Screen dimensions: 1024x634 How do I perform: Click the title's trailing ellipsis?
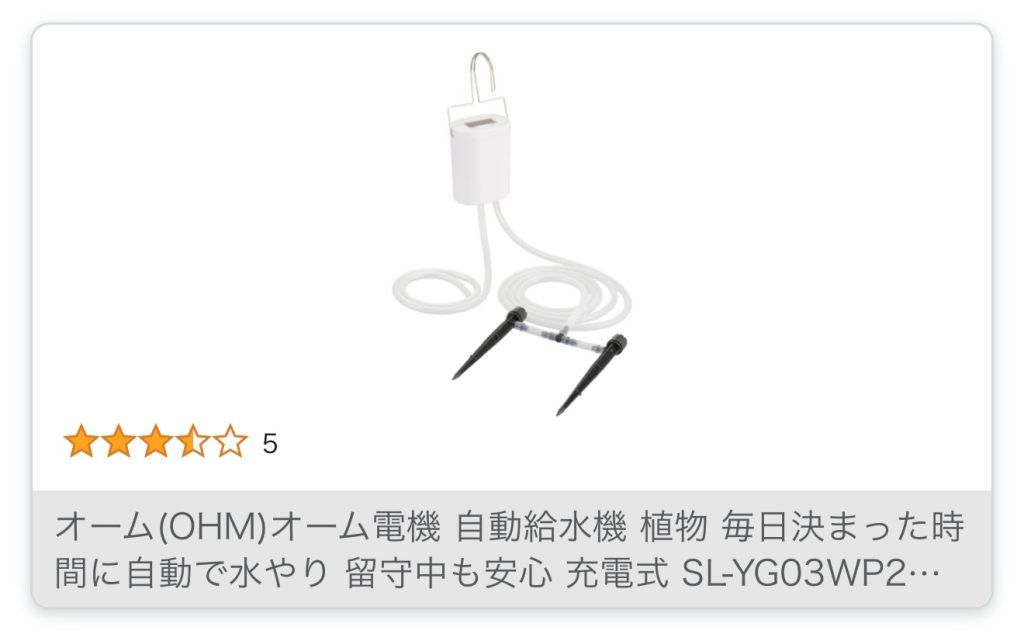coord(924,576)
